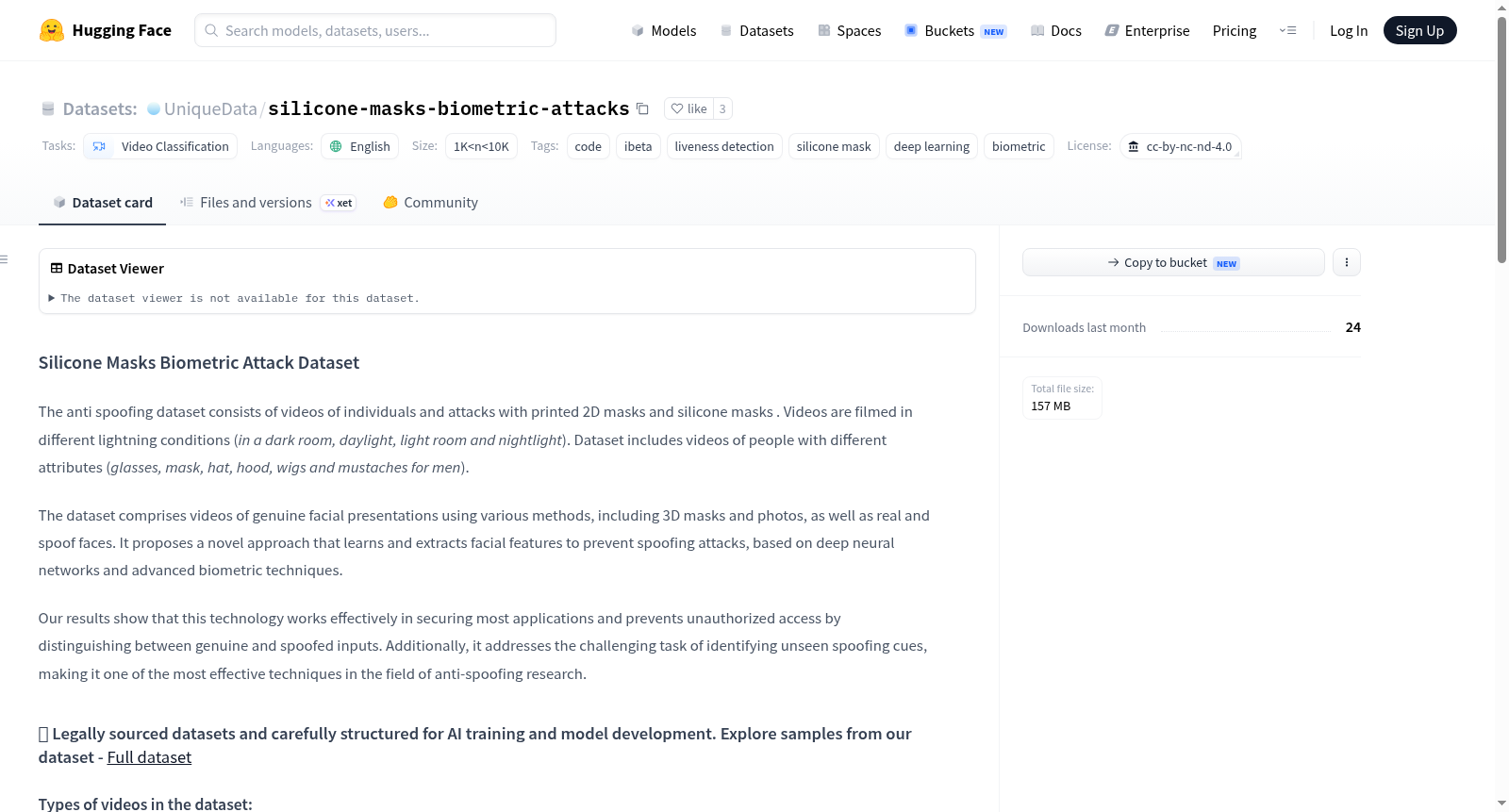This screenshot has height=812, width=1509.
Task: Open Buckets in the navigation bar
Action: [955, 30]
